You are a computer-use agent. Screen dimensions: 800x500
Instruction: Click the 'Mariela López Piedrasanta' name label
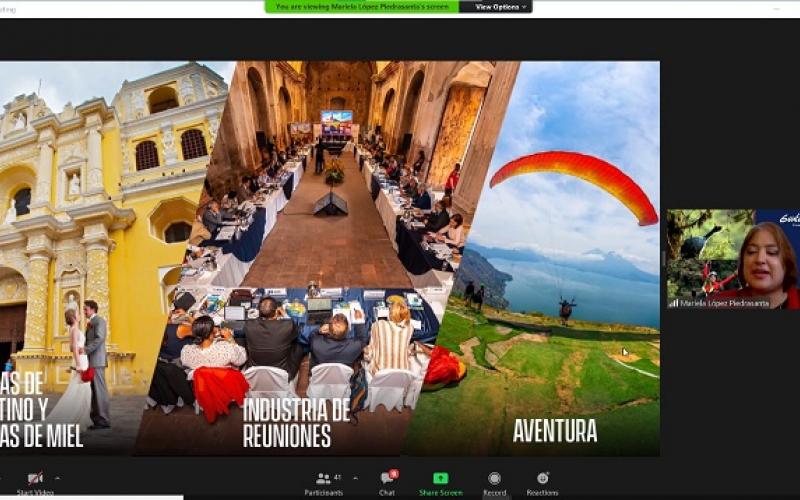coord(724,303)
